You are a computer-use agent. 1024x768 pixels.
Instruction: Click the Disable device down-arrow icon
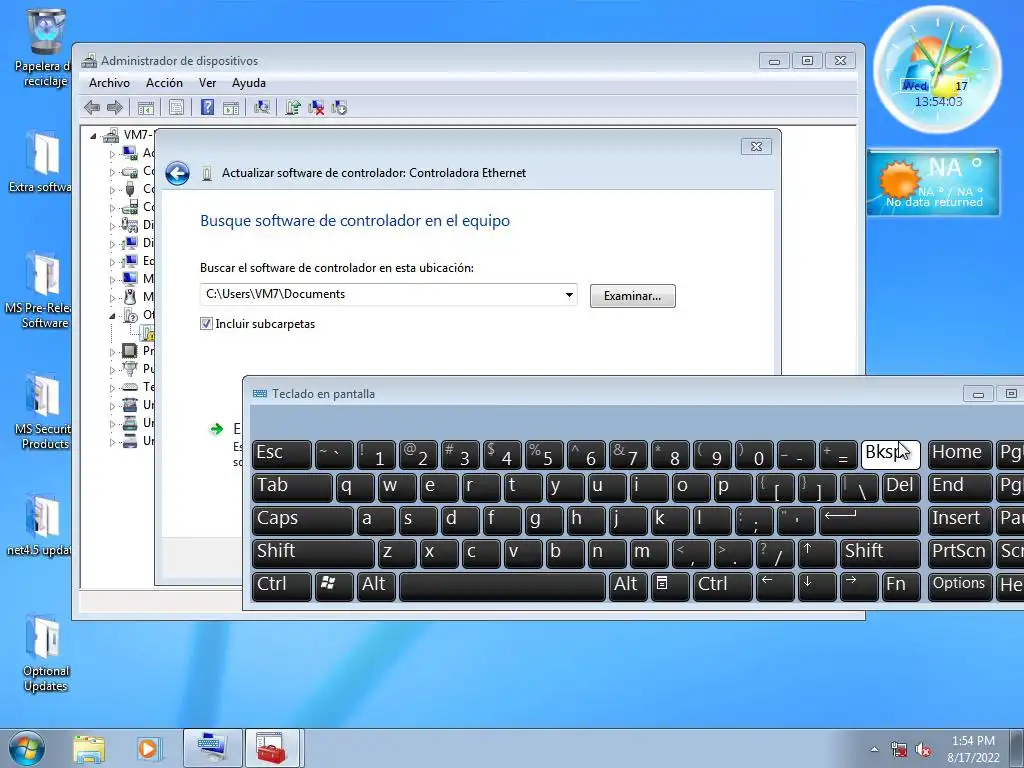tap(339, 108)
